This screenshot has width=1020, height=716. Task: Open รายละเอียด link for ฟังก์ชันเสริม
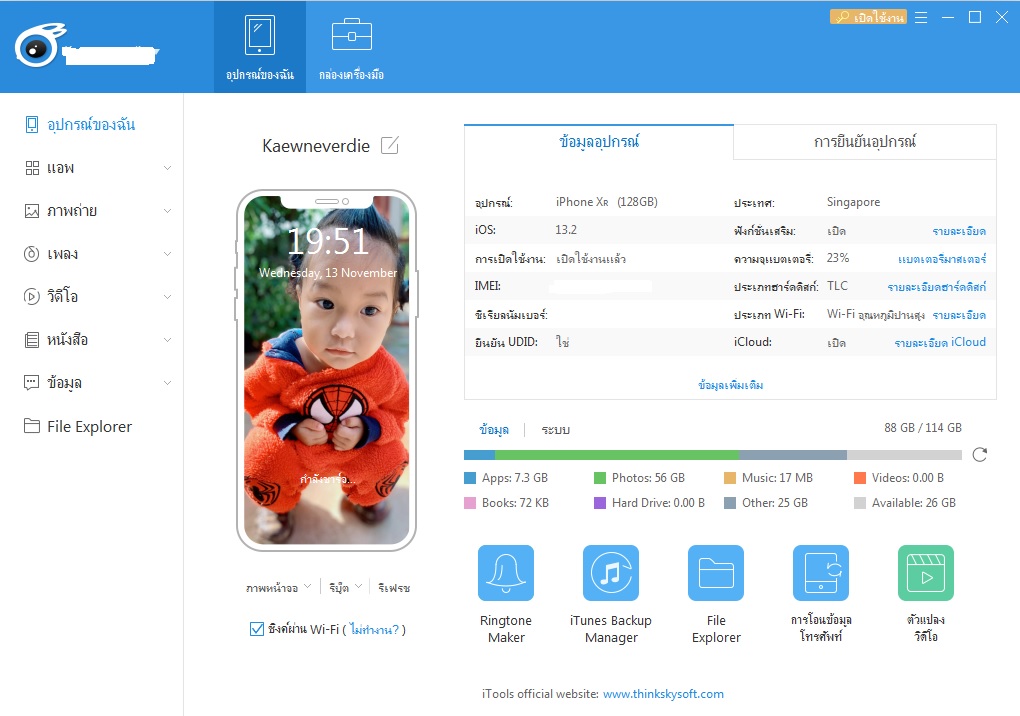[x=959, y=231]
